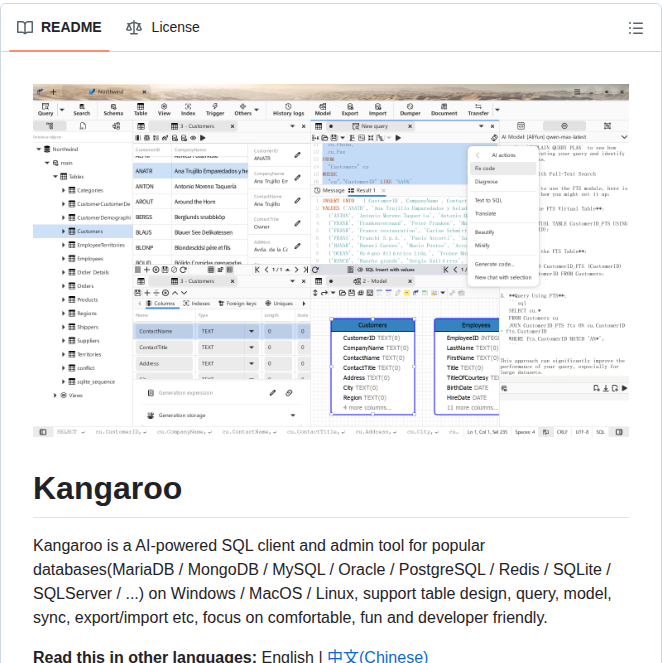Click the new connection plus icon beside Northwind tab
Viewport: 662px width, 663px height.
point(53,91)
